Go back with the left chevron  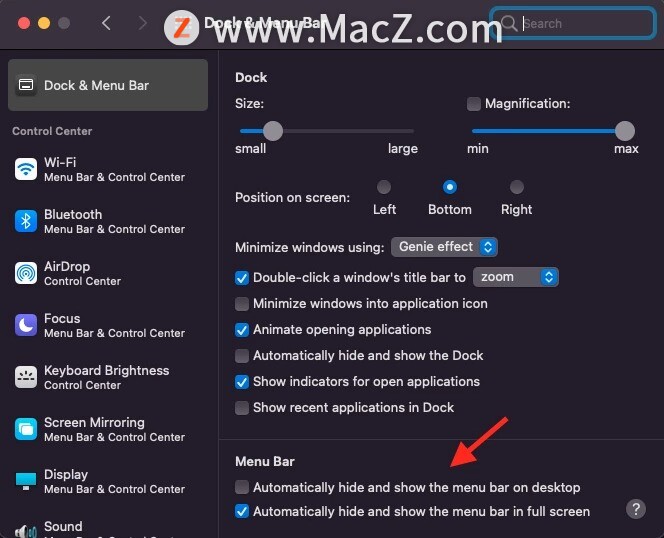coord(106,23)
